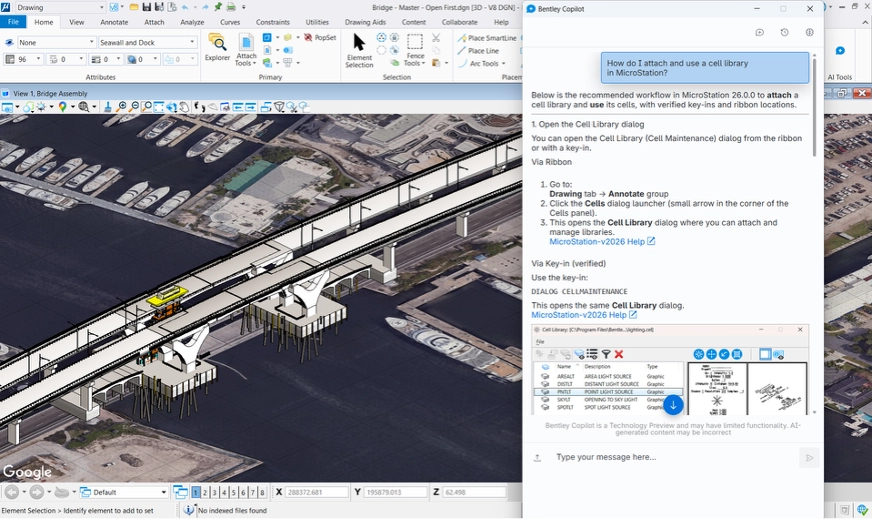The width and height of the screenshot is (875, 520).
Task: Toggle view 8 button in view groups
Action: [262, 492]
